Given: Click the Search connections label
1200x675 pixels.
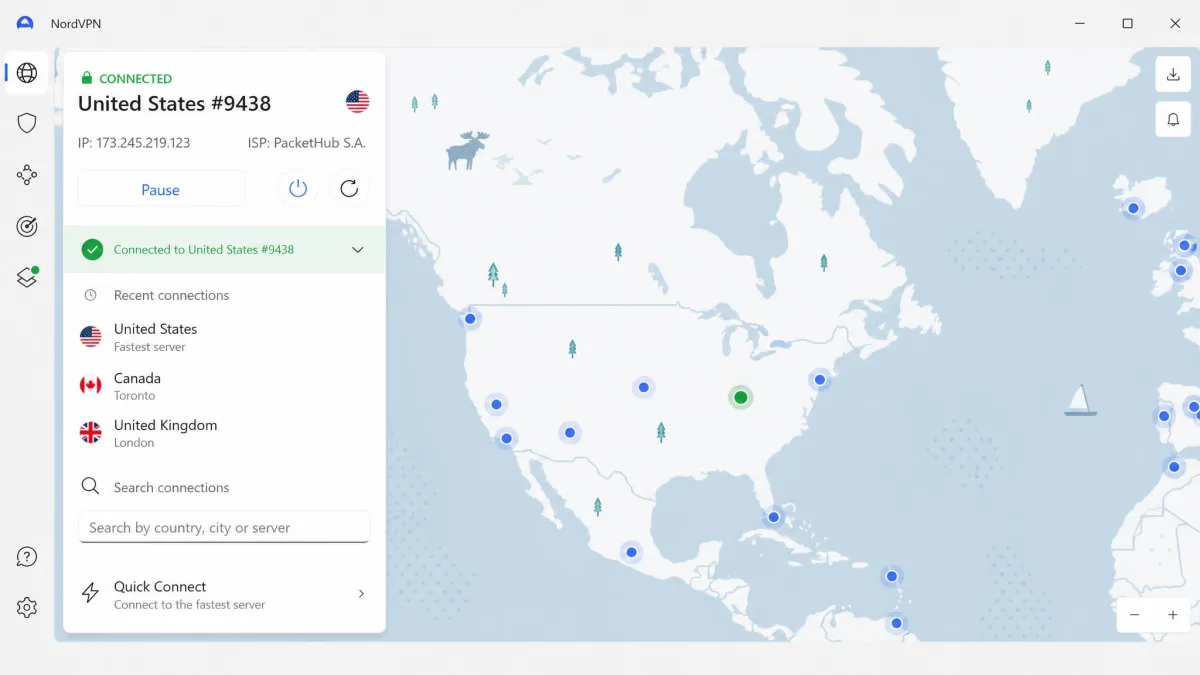Looking at the screenshot, I should [x=171, y=487].
